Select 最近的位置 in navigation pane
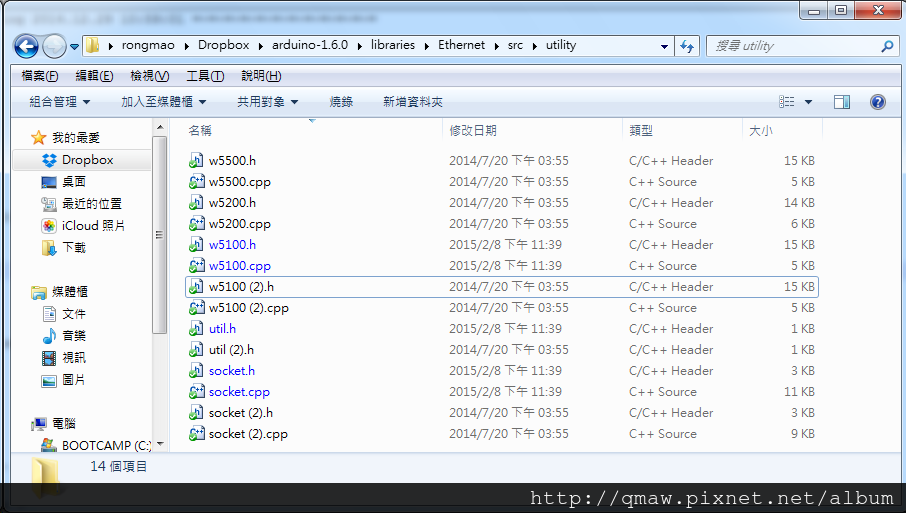 point(81,204)
